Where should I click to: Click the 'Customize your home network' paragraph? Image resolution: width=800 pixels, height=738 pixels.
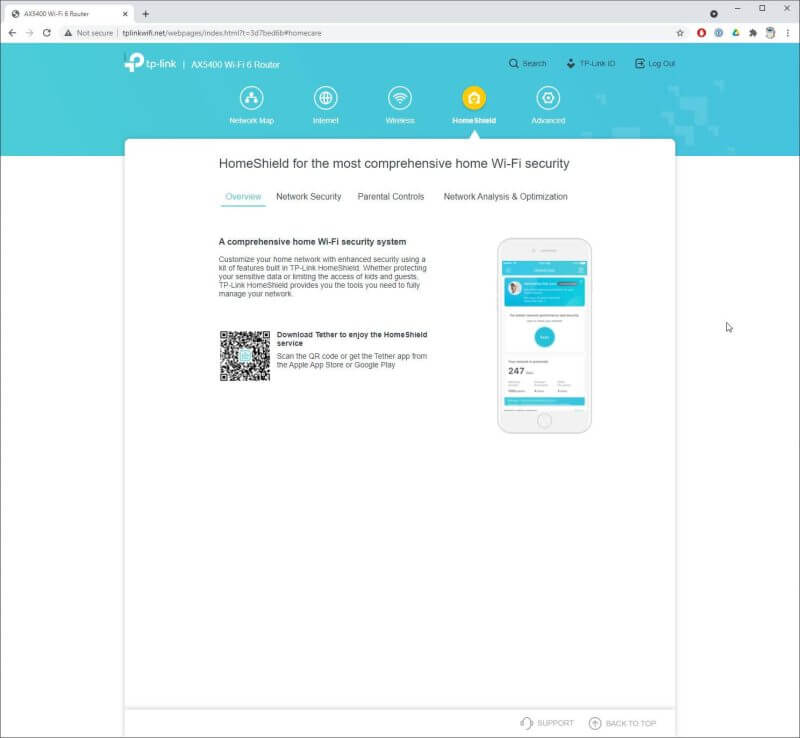pyautogui.click(x=322, y=277)
